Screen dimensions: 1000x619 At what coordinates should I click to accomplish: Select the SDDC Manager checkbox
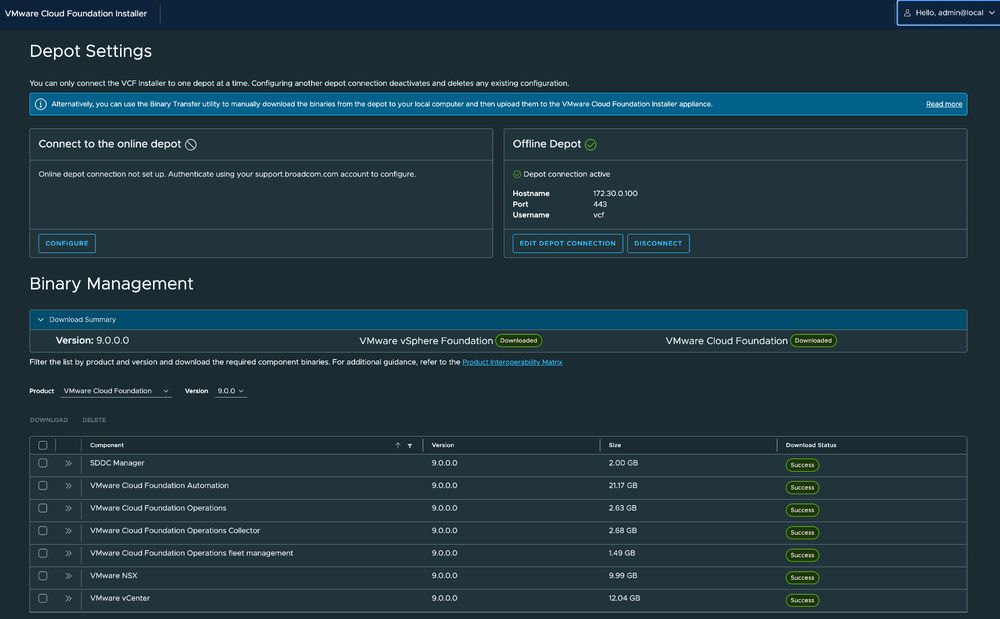point(43,463)
